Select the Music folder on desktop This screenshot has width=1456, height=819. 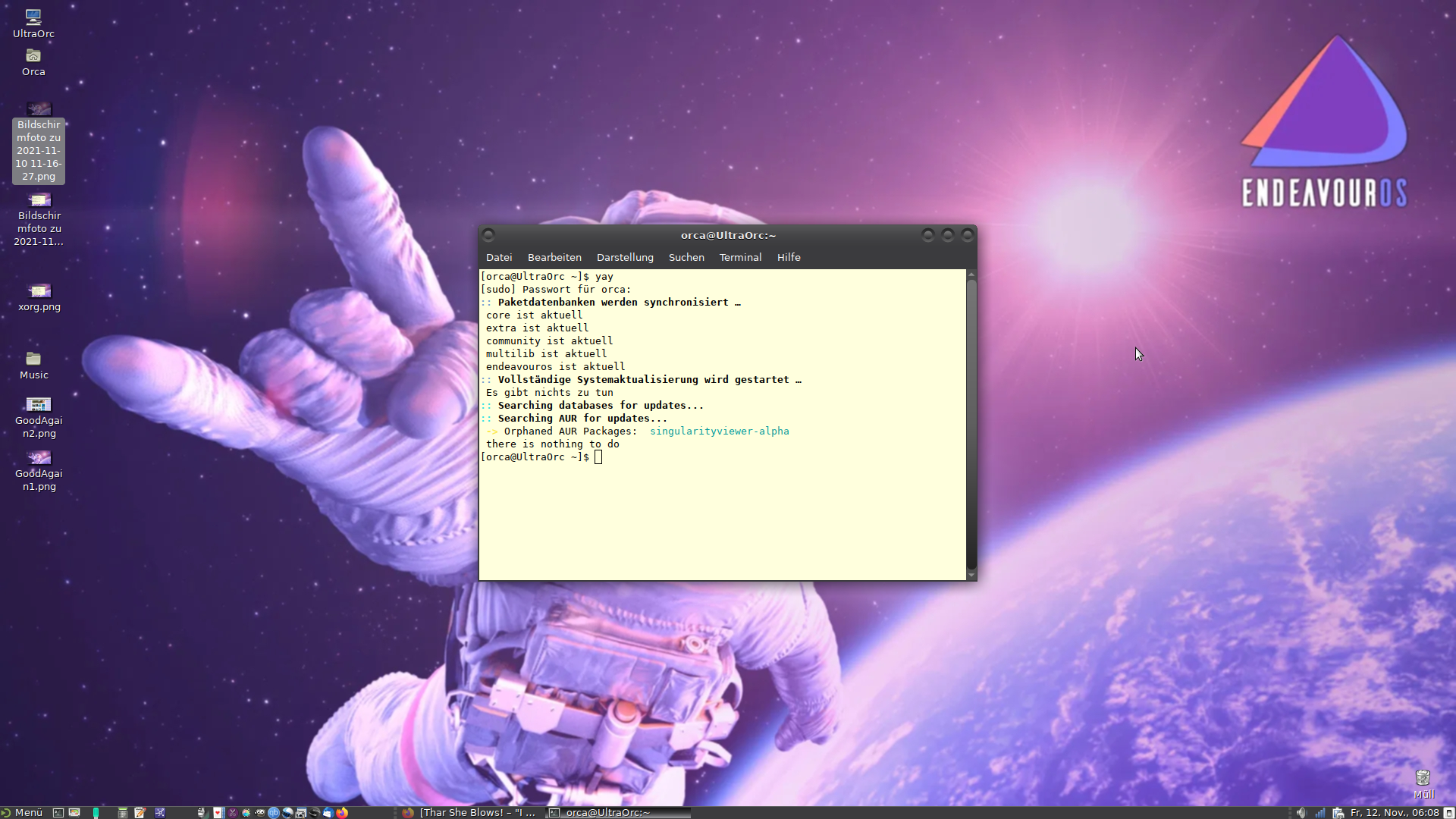pyautogui.click(x=33, y=366)
